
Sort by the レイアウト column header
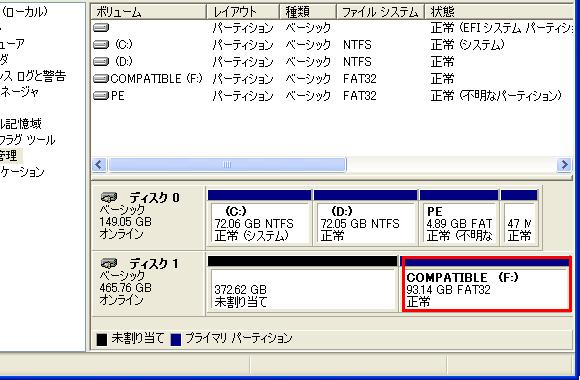(243, 12)
